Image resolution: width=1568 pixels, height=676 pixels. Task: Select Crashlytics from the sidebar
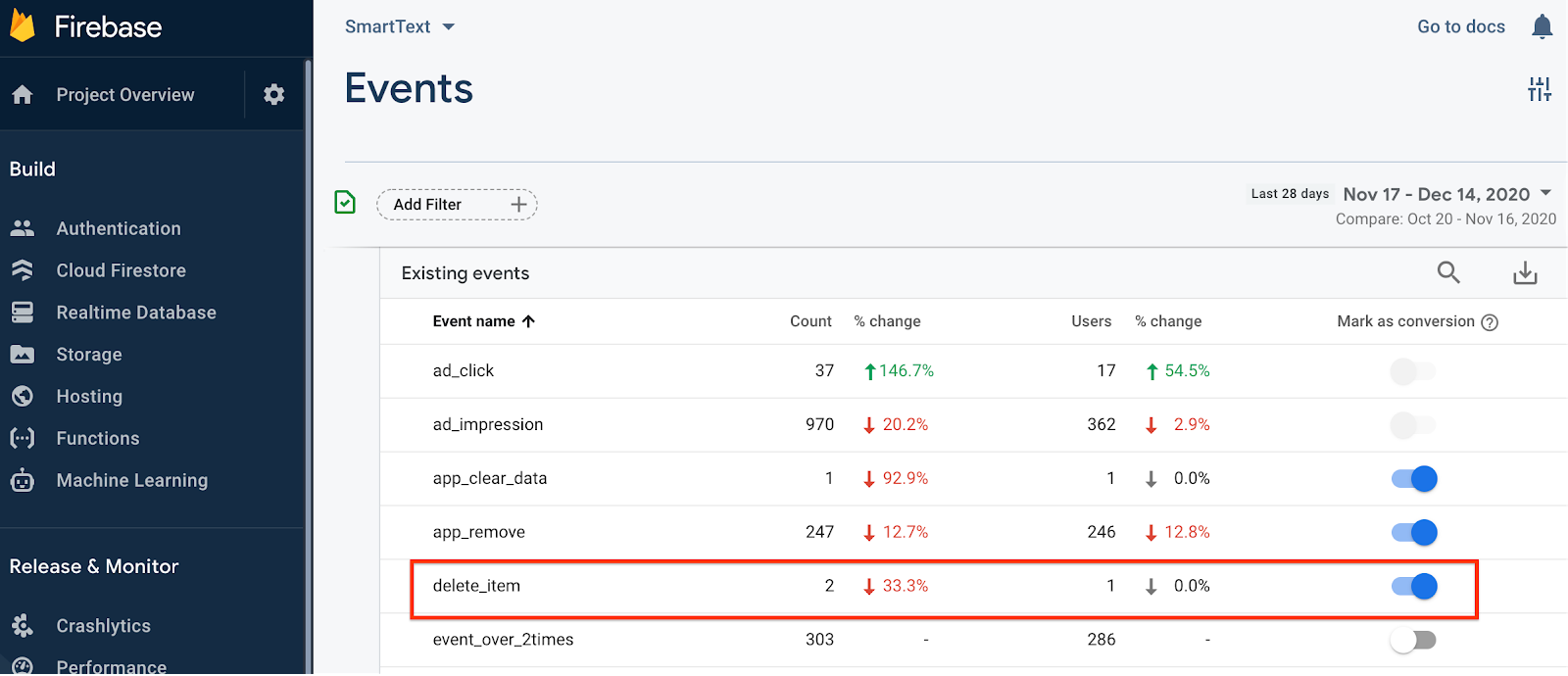tap(103, 626)
